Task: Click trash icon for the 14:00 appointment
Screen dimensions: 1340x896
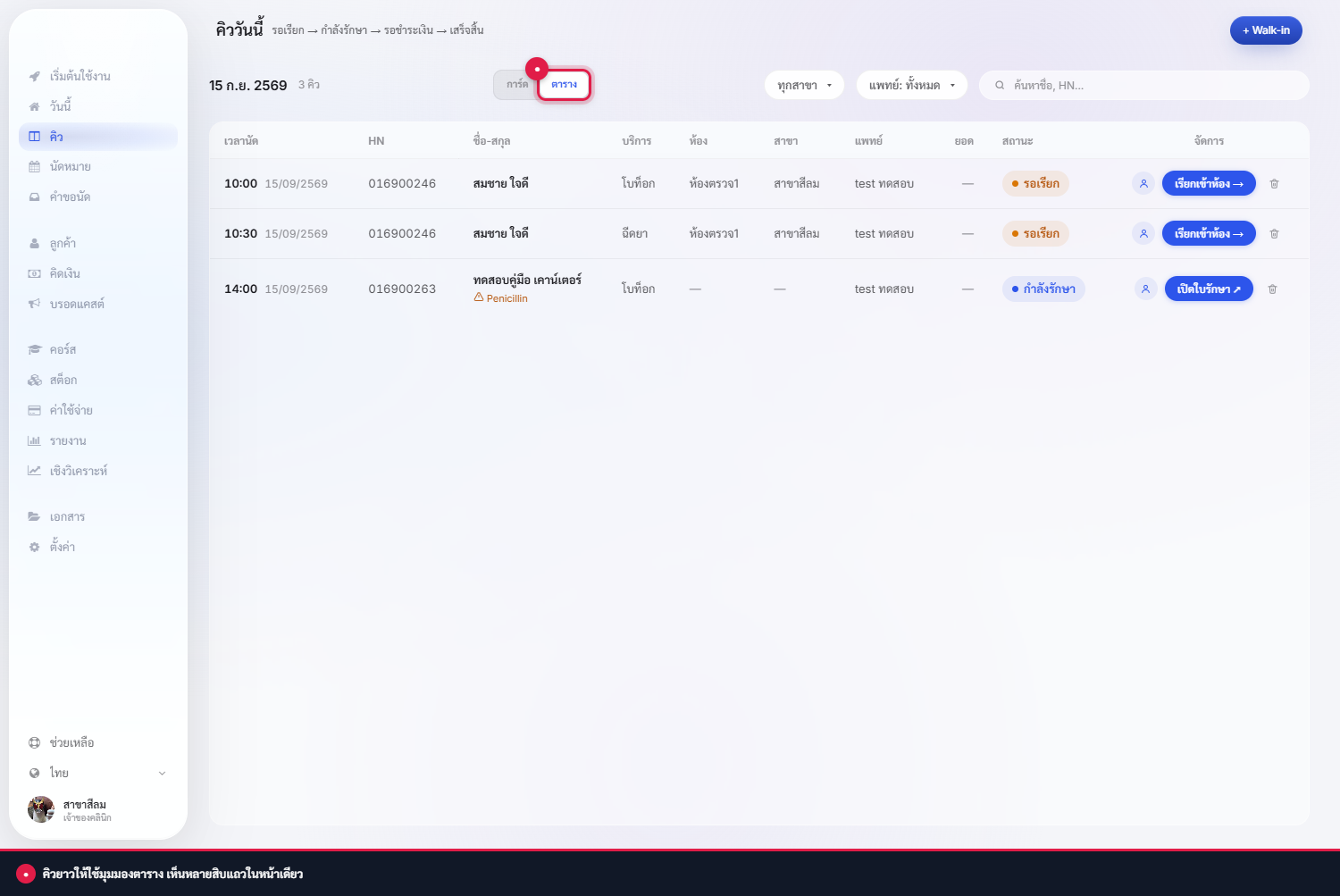Action: click(x=1272, y=289)
